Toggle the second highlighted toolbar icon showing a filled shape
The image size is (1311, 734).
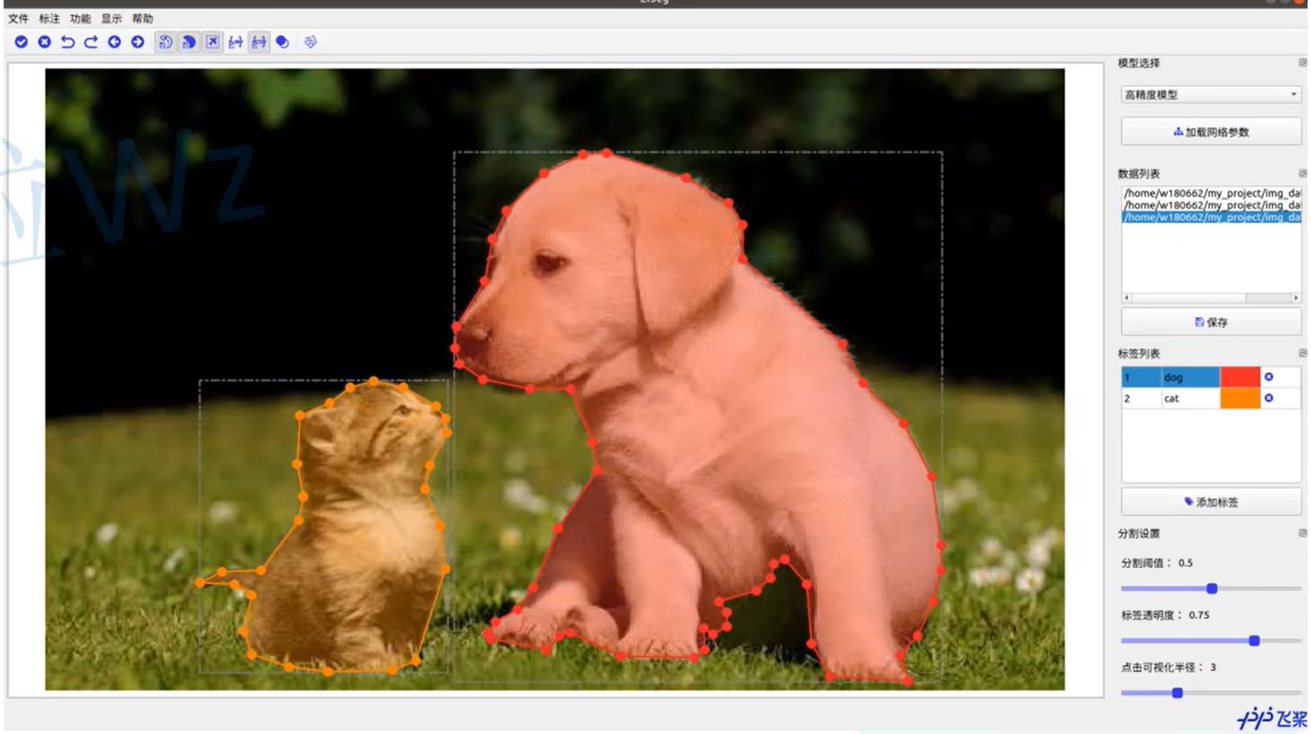click(188, 42)
